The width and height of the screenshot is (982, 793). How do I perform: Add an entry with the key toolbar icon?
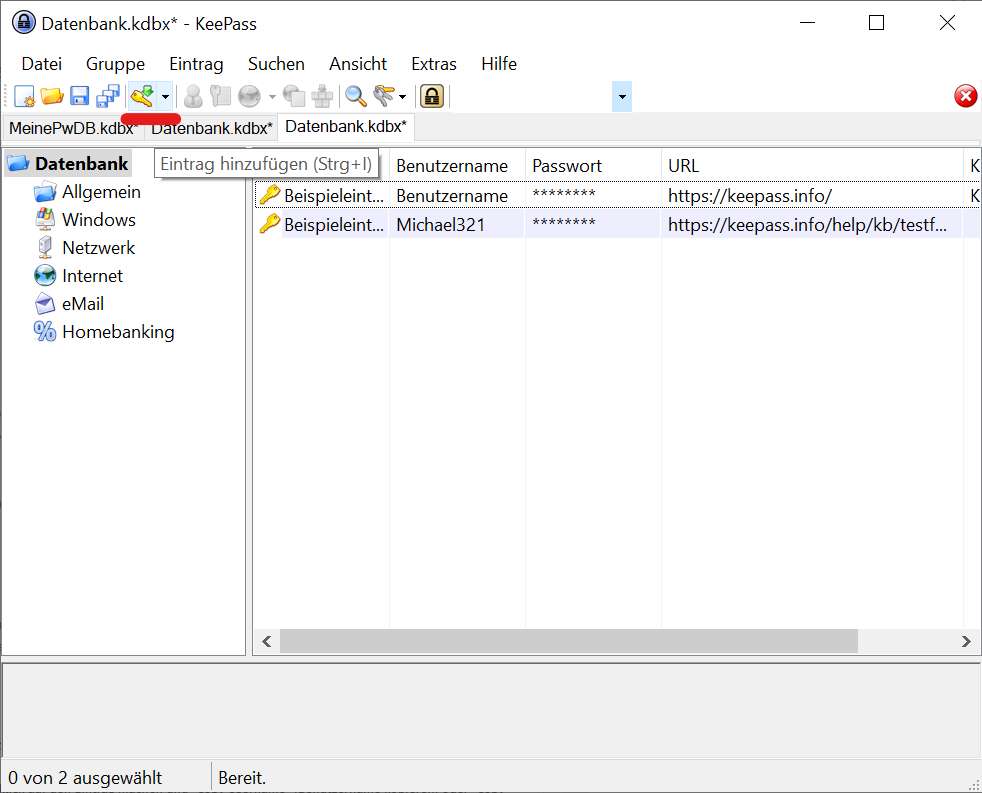click(142, 96)
